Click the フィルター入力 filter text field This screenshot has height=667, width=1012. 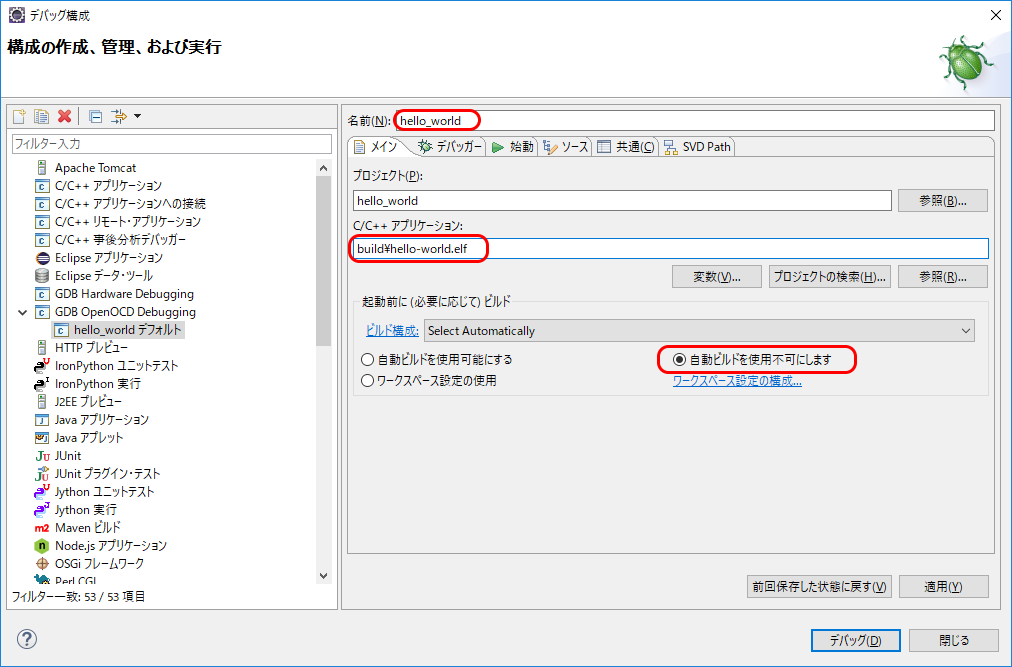click(172, 144)
